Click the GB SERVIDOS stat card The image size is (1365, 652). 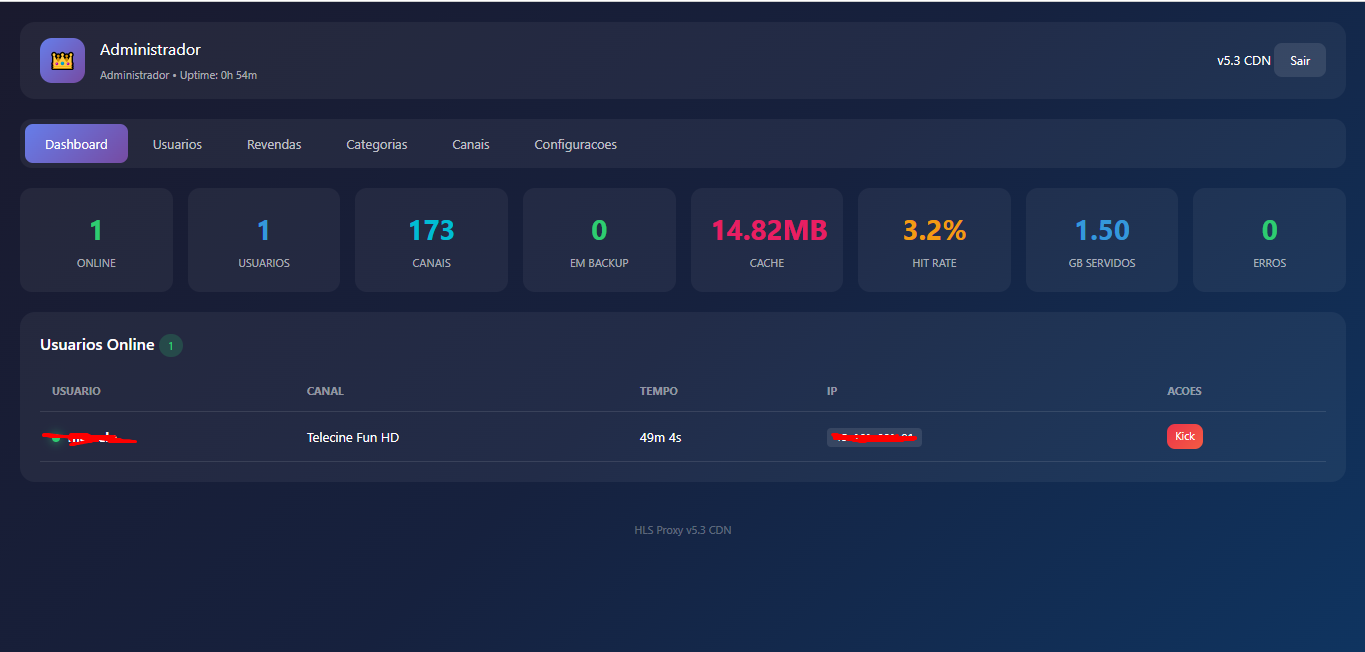pyautogui.click(x=1101, y=240)
